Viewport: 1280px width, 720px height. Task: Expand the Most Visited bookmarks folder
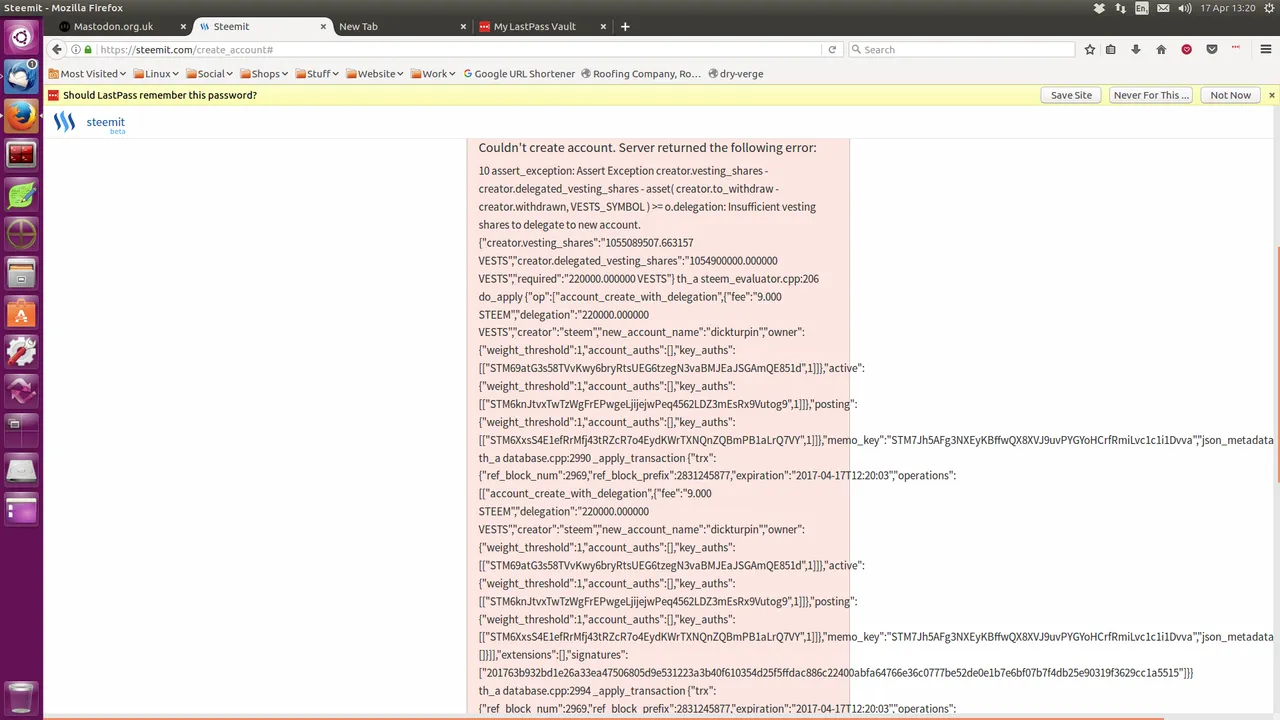pos(86,73)
